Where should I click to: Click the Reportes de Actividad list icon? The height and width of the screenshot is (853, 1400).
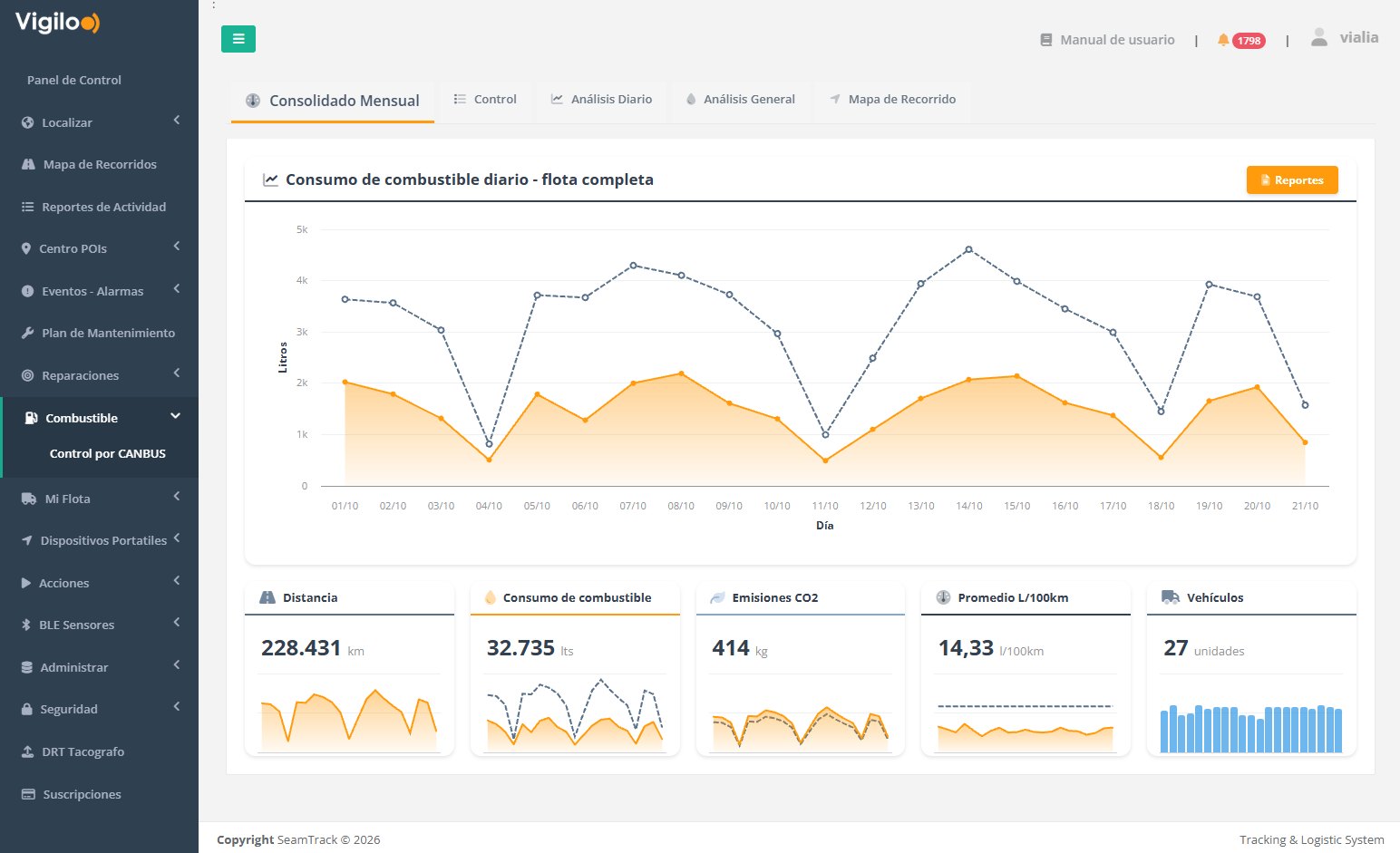pos(27,207)
